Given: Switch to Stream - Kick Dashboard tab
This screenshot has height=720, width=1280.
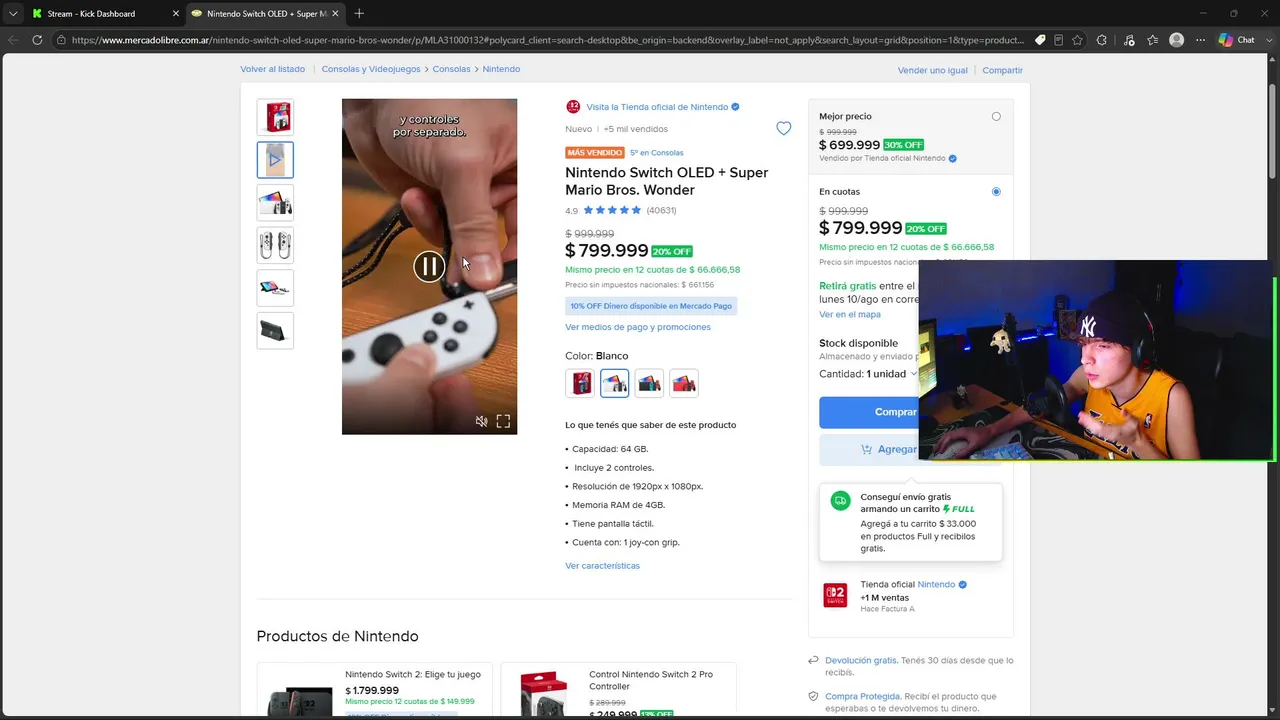Looking at the screenshot, I should point(93,13).
